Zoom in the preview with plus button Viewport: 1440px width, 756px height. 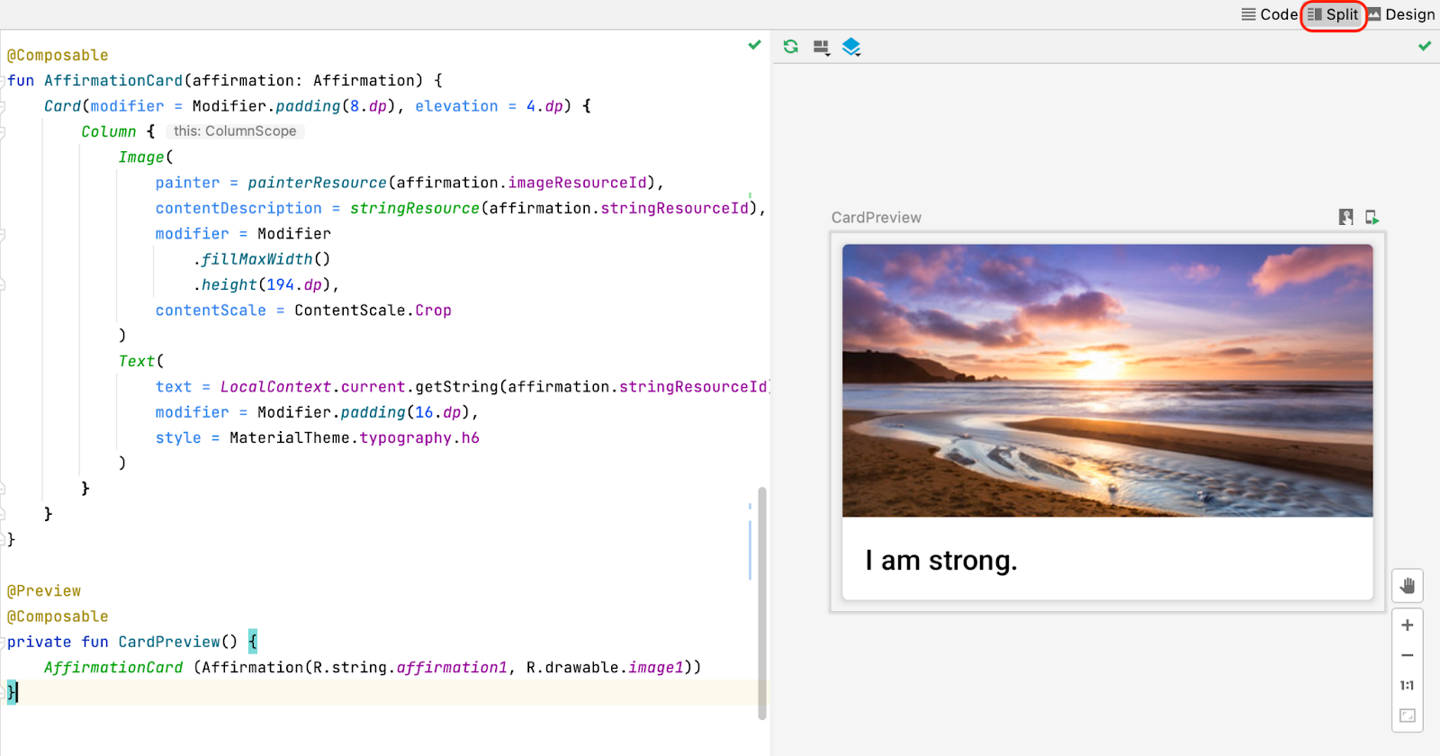(x=1407, y=625)
